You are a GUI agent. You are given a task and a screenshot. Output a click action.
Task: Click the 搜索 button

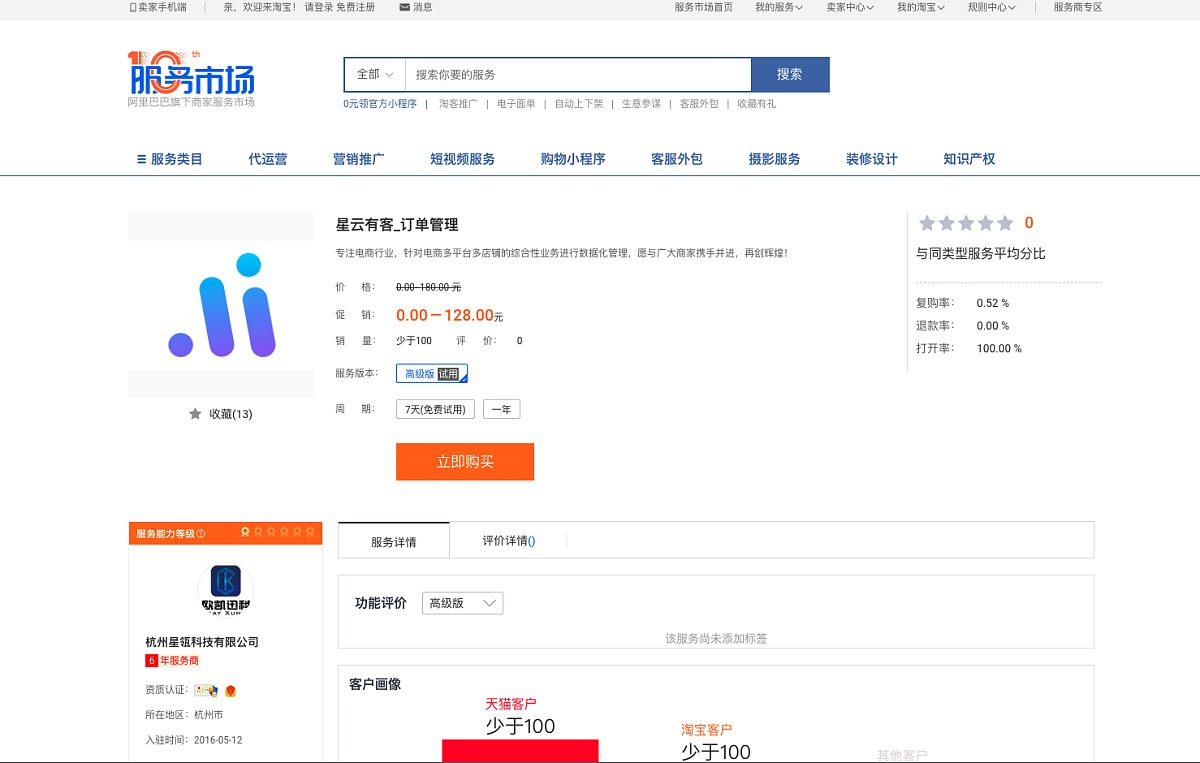790,74
